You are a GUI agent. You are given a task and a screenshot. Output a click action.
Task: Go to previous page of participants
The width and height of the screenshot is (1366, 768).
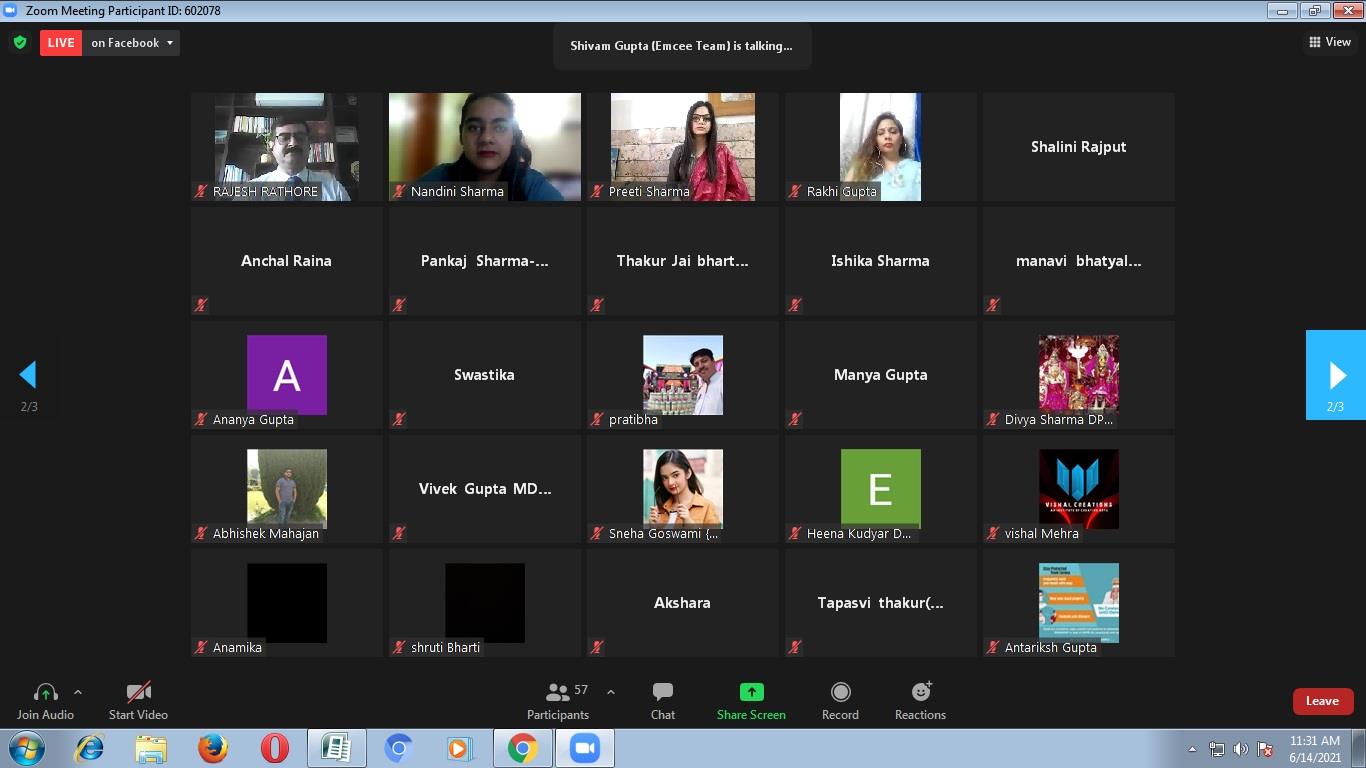click(x=28, y=375)
